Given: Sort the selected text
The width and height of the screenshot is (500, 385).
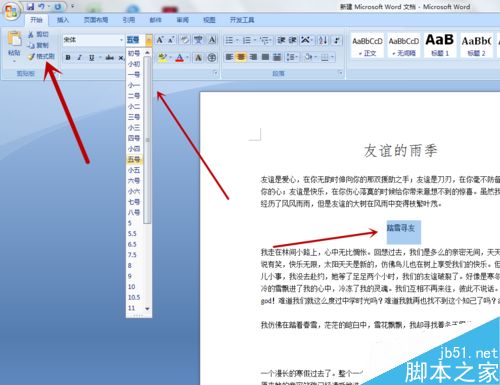Looking at the screenshot, I should 323,40.
